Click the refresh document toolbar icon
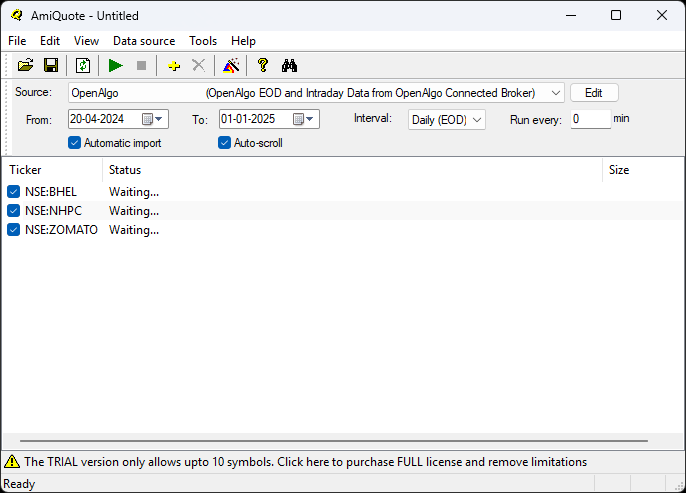686x493 pixels. (x=83, y=66)
